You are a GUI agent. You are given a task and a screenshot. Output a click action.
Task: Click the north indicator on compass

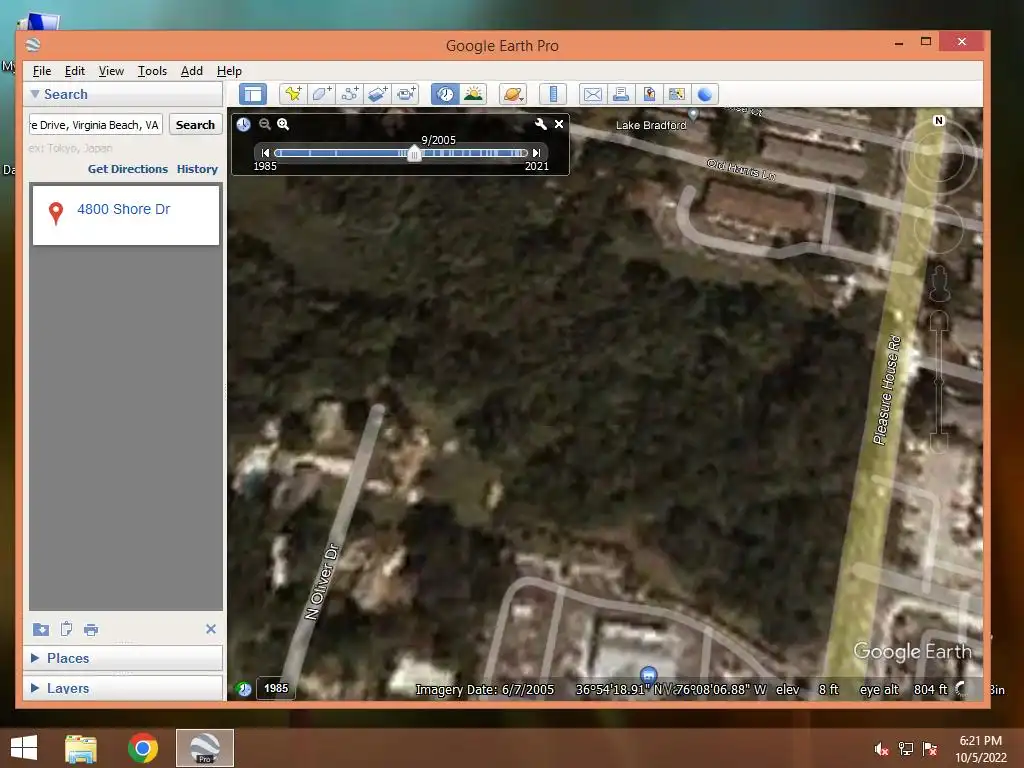[x=939, y=121]
